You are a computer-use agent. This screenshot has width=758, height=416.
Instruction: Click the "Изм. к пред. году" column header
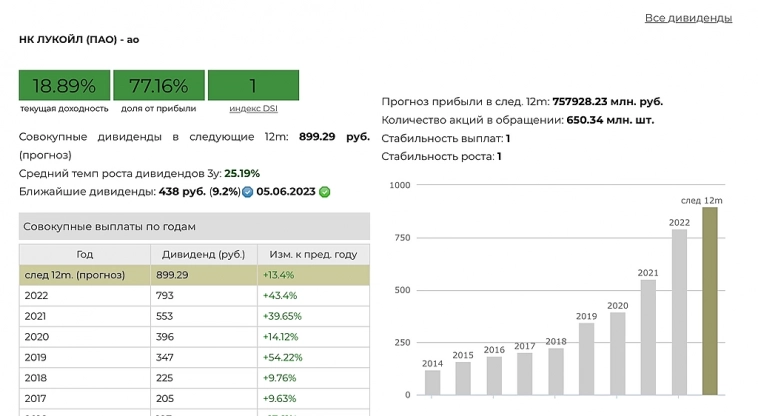[312, 254]
